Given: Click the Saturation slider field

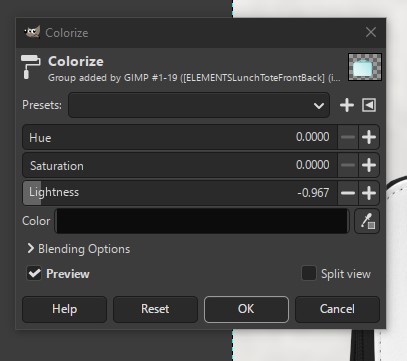Looking at the screenshot, I should 180,165.
